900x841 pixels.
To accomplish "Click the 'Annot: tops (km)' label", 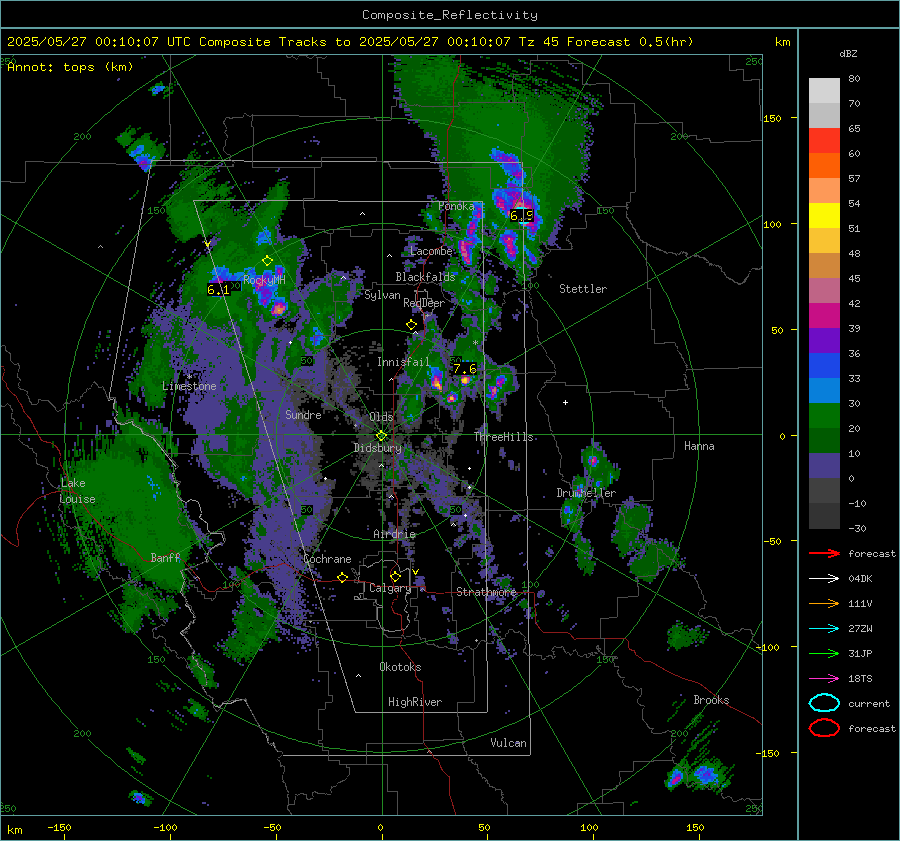I will (70, 67).
